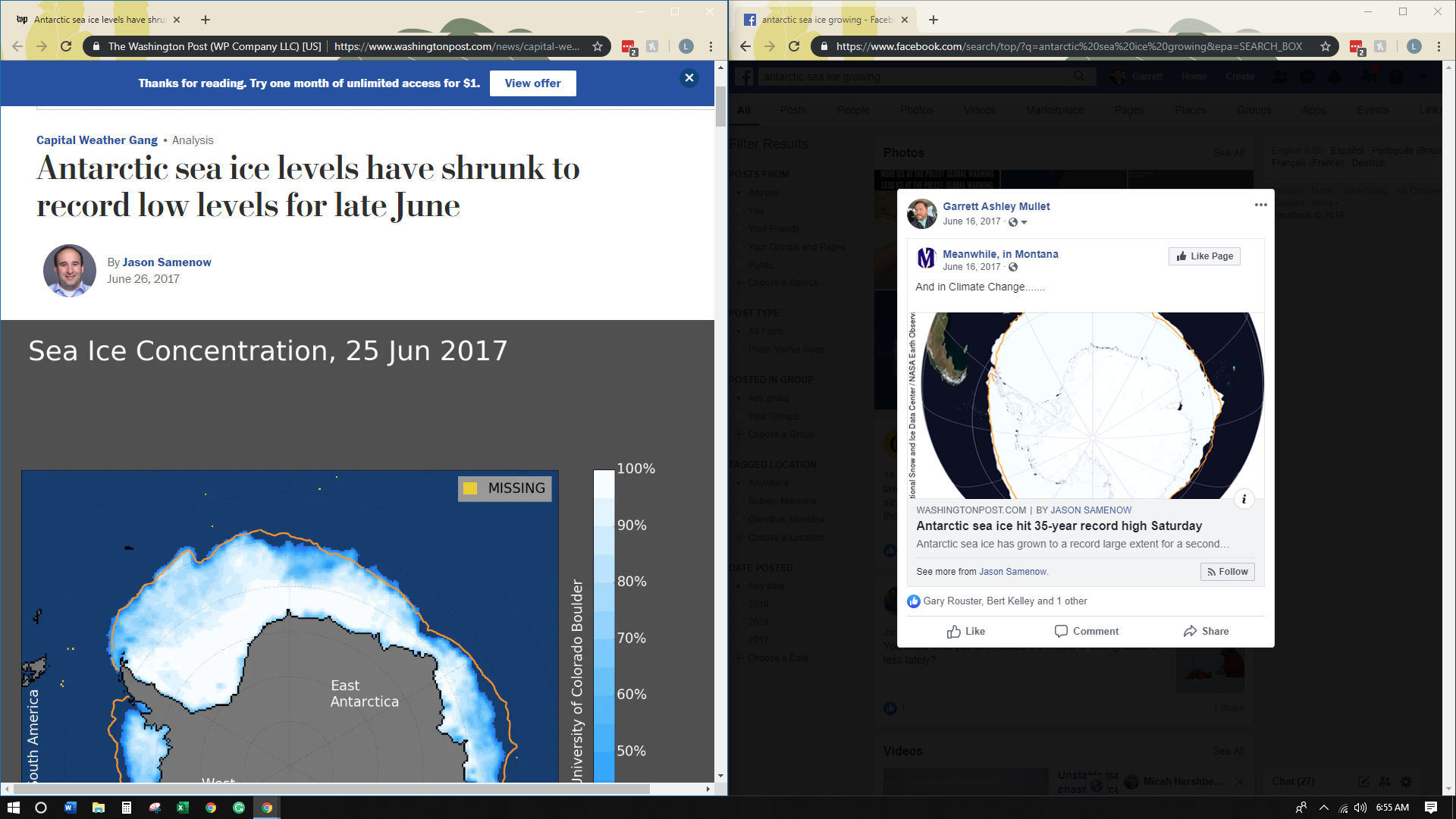Reload the Facebook search page
1456x819 pixels.
(x=794, y=46)
